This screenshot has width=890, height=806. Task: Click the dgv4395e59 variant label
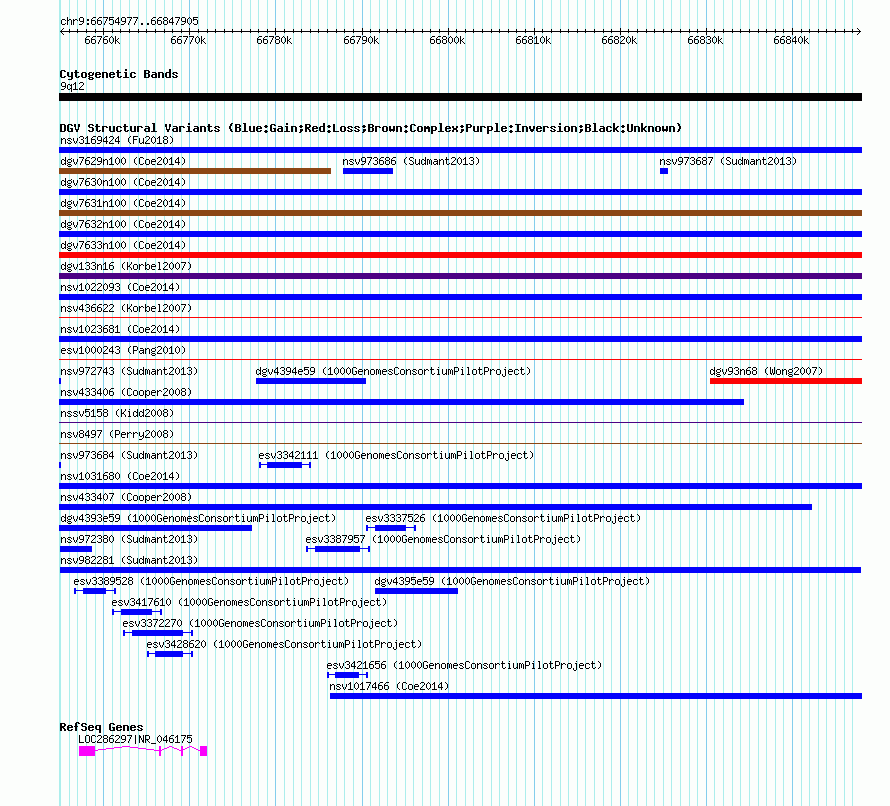point(512,581)
